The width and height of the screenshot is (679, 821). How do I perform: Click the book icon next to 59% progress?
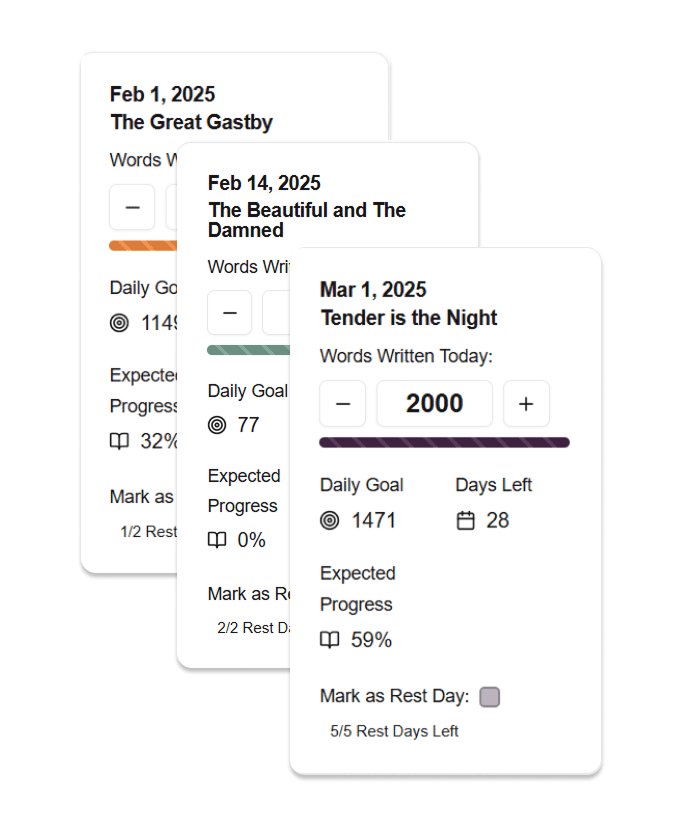(330, 640)
